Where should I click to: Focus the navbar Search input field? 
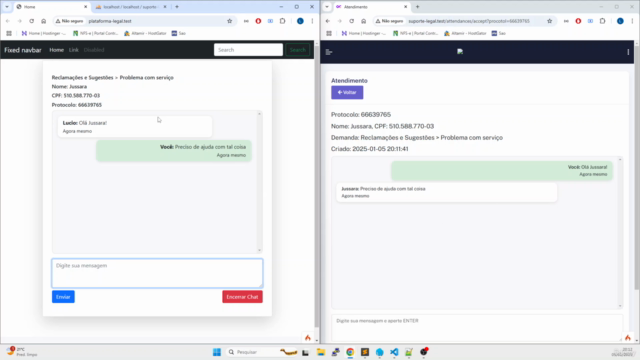coord(248,50)
